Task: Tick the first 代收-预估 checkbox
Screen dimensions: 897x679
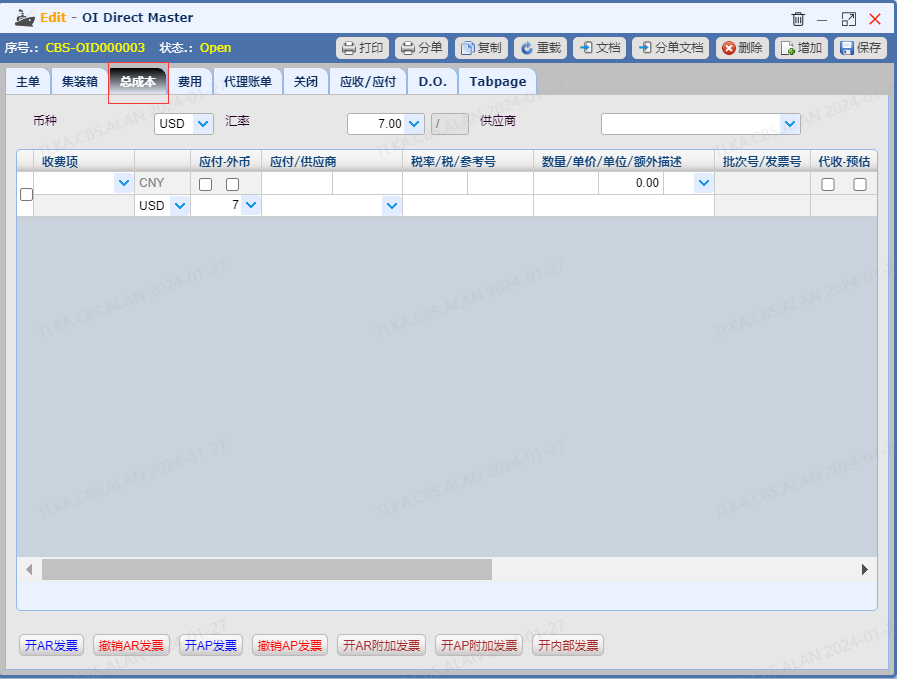Action: click(828, 184)
